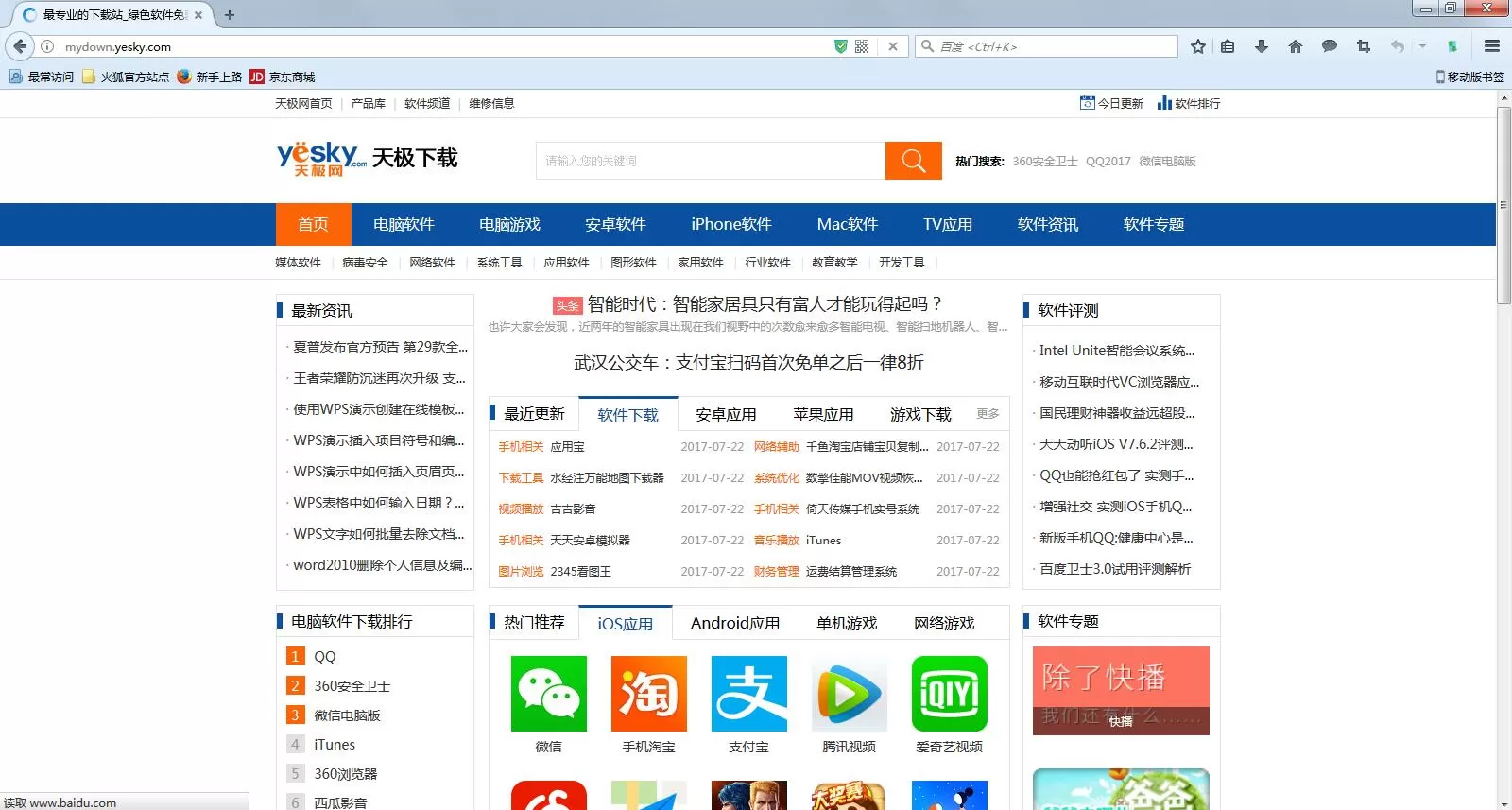1512x810 pixels.
Task: Open 武汉公交车 支付宝扫码 article
Action: click(x=748, y=363)
